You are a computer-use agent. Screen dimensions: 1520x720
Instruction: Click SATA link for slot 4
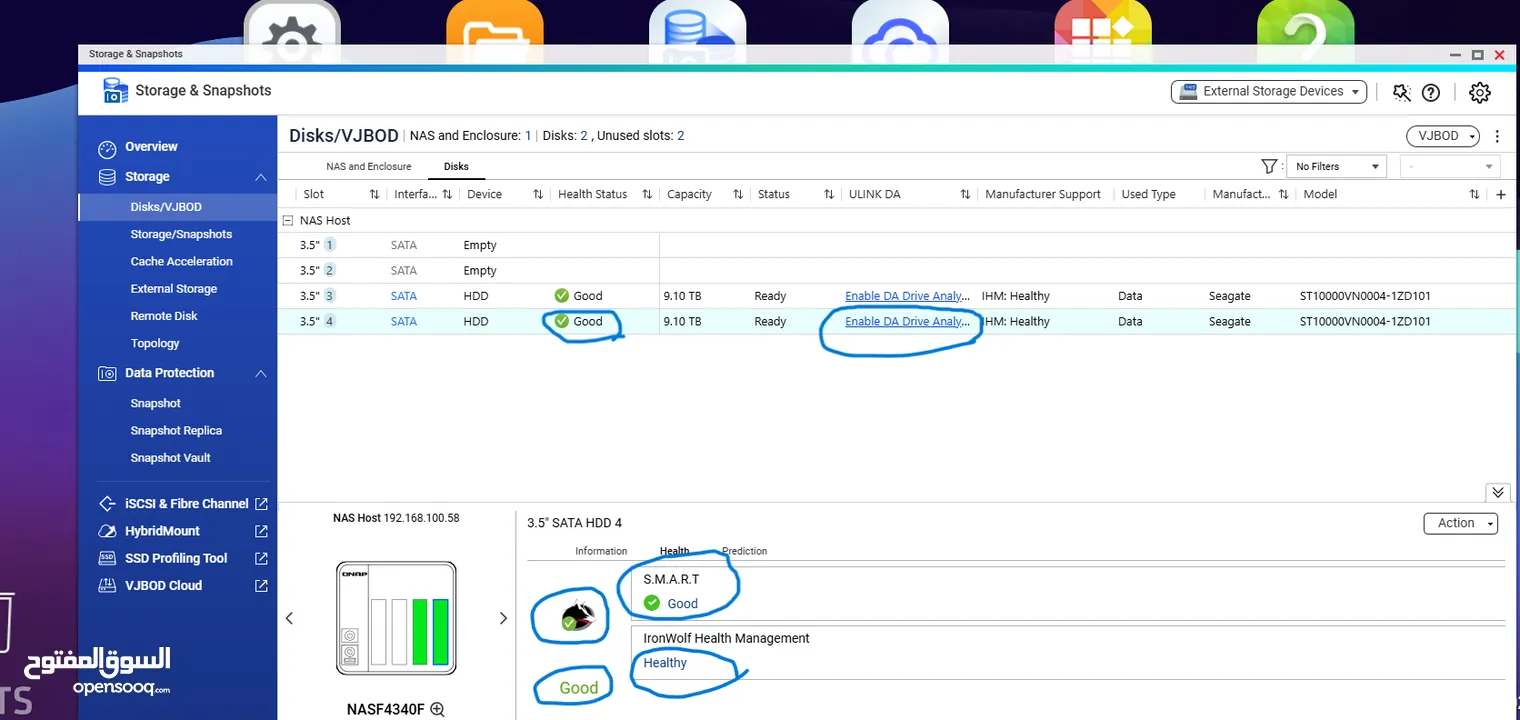[x=404, y=321]
